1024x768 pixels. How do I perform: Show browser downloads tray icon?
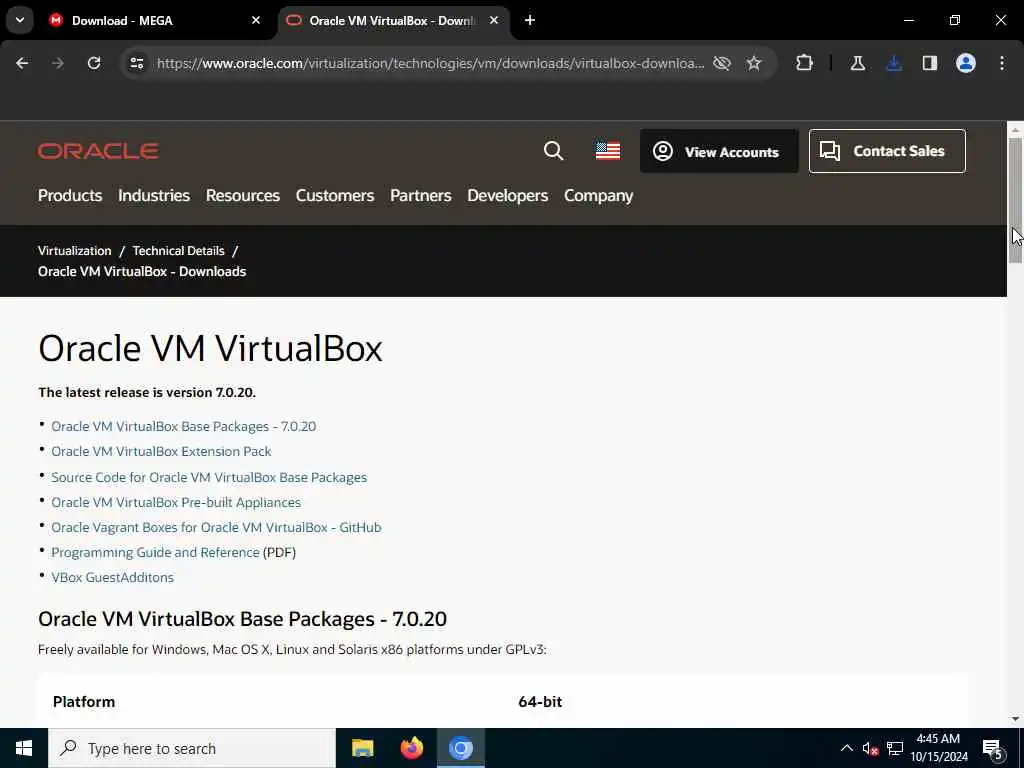coord(894,63)
